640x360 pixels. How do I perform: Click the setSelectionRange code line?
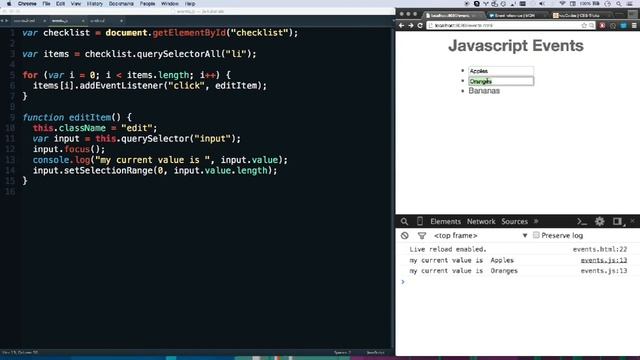[x=155, y=170]
